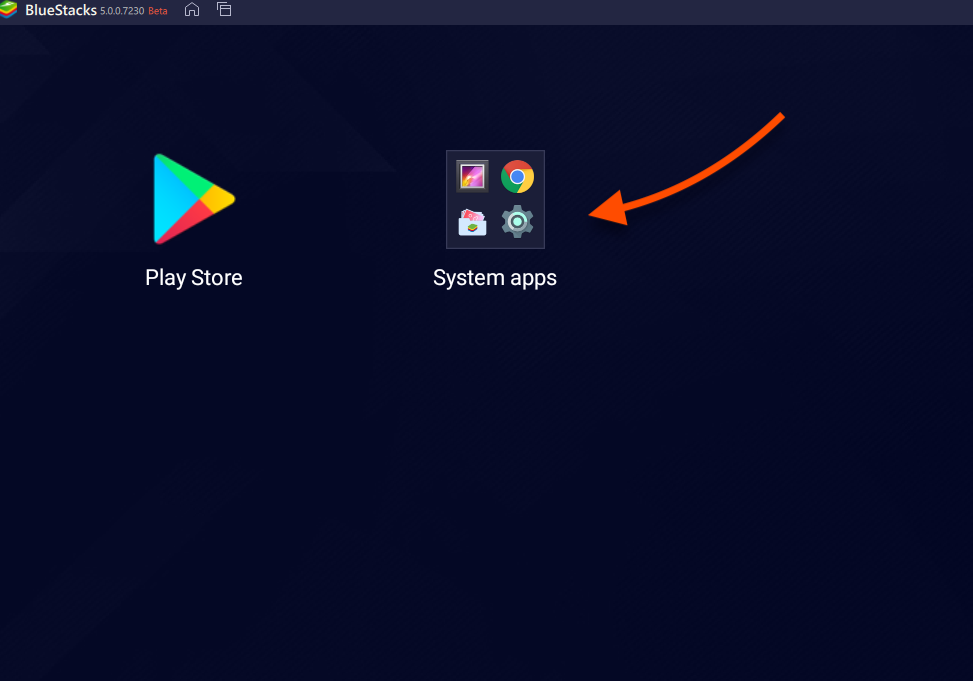Open the BlueStacks media folder app
This screenshot has width=973, height=681.
(470, 222)
